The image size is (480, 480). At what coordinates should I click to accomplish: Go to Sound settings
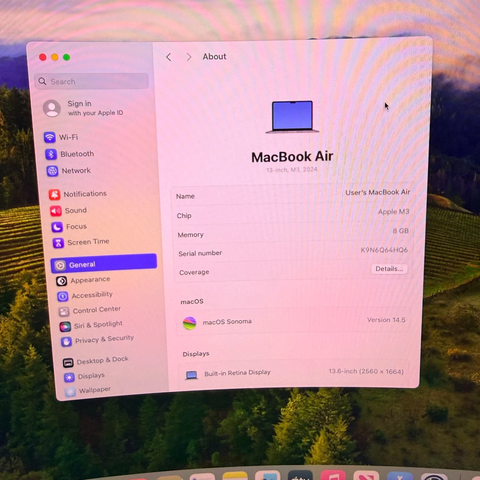click(68, 210)
